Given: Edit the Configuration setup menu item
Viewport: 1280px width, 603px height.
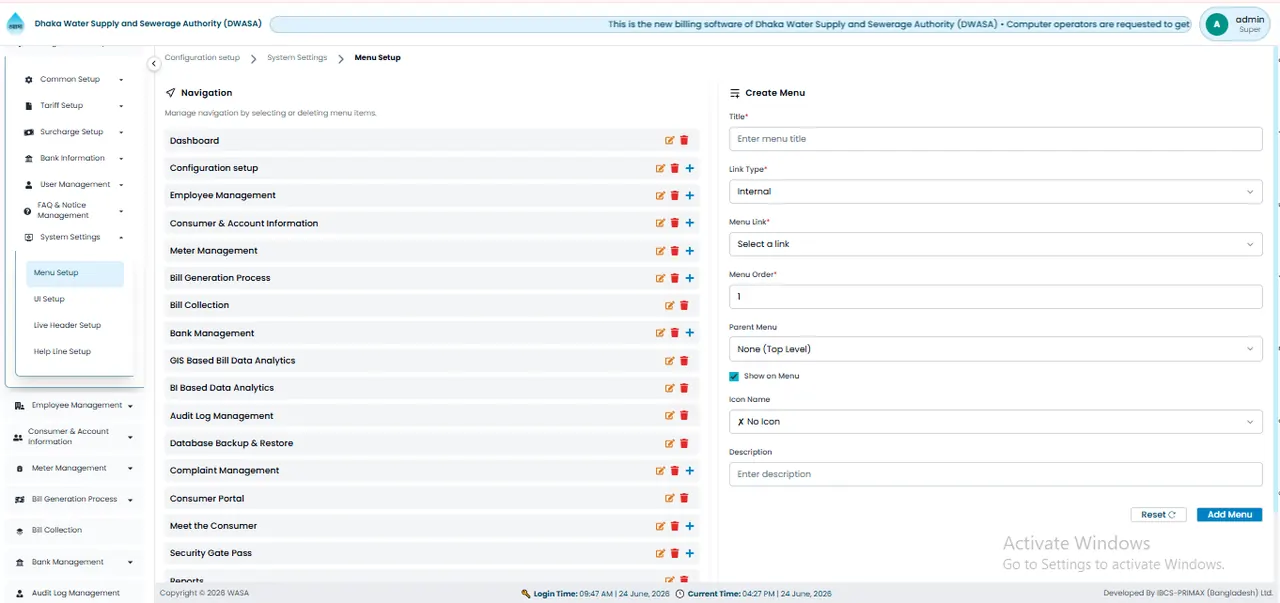Looking at the screenshot, I should click(660, 168).
